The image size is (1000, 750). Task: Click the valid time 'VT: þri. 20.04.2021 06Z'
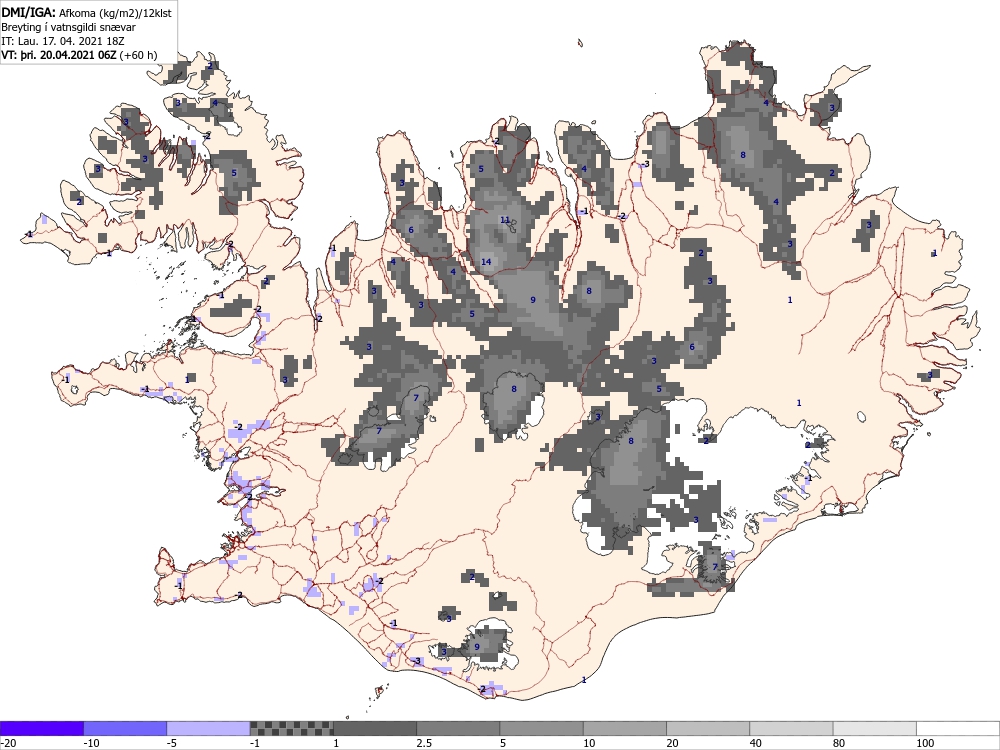pos(59,55)
